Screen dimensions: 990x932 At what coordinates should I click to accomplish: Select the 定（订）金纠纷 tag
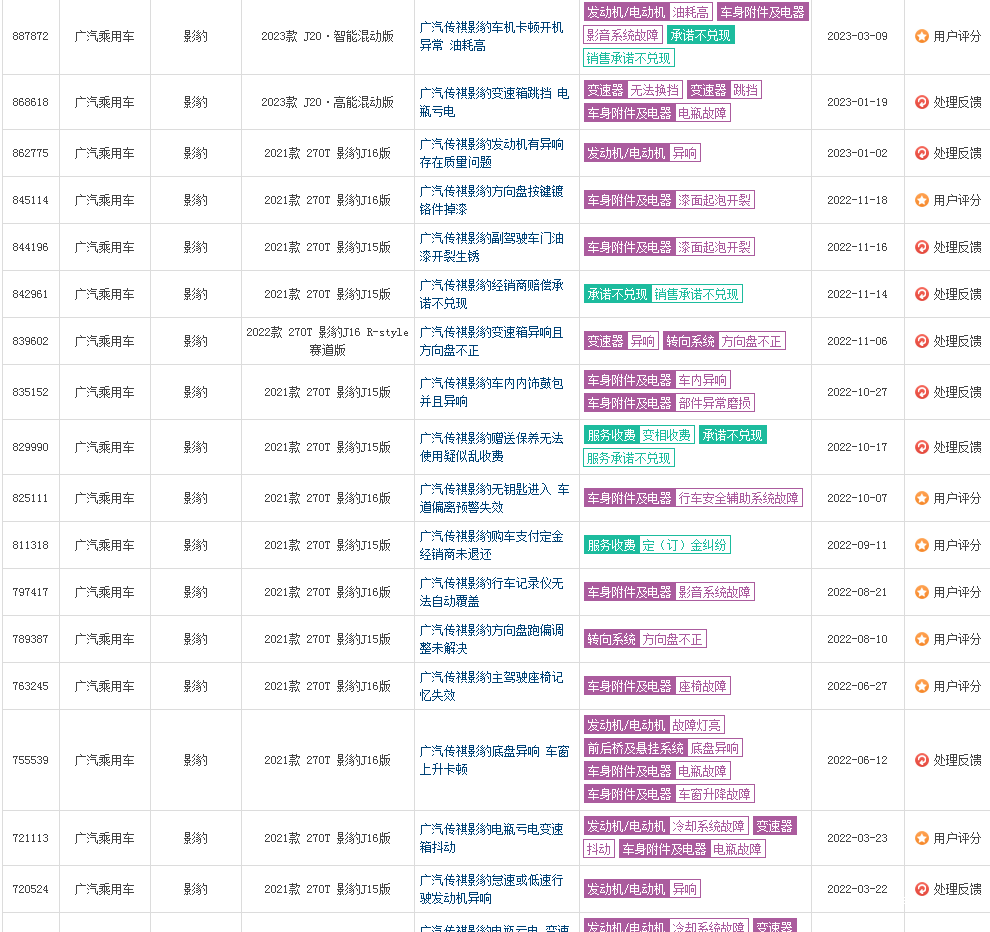pyautogui.click(x=685, y=545)
